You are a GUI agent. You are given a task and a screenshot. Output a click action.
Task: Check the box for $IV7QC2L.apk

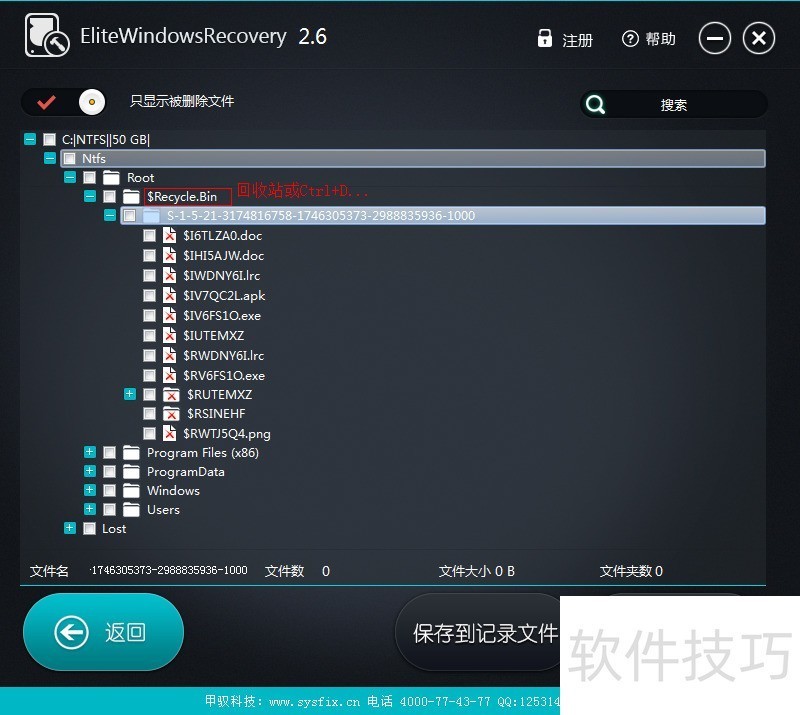[149, 296]
